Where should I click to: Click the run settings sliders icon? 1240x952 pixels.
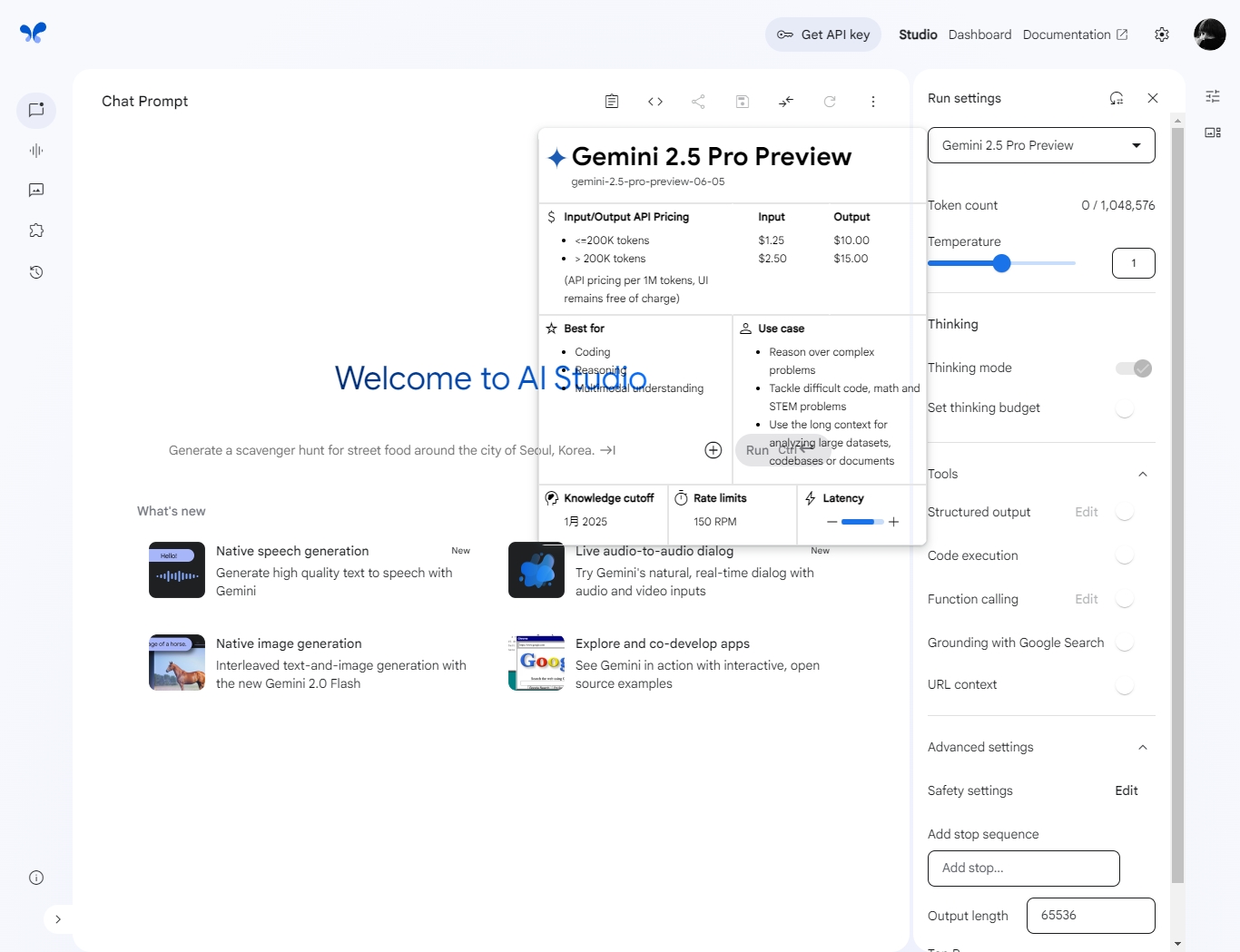point(1213,96)
